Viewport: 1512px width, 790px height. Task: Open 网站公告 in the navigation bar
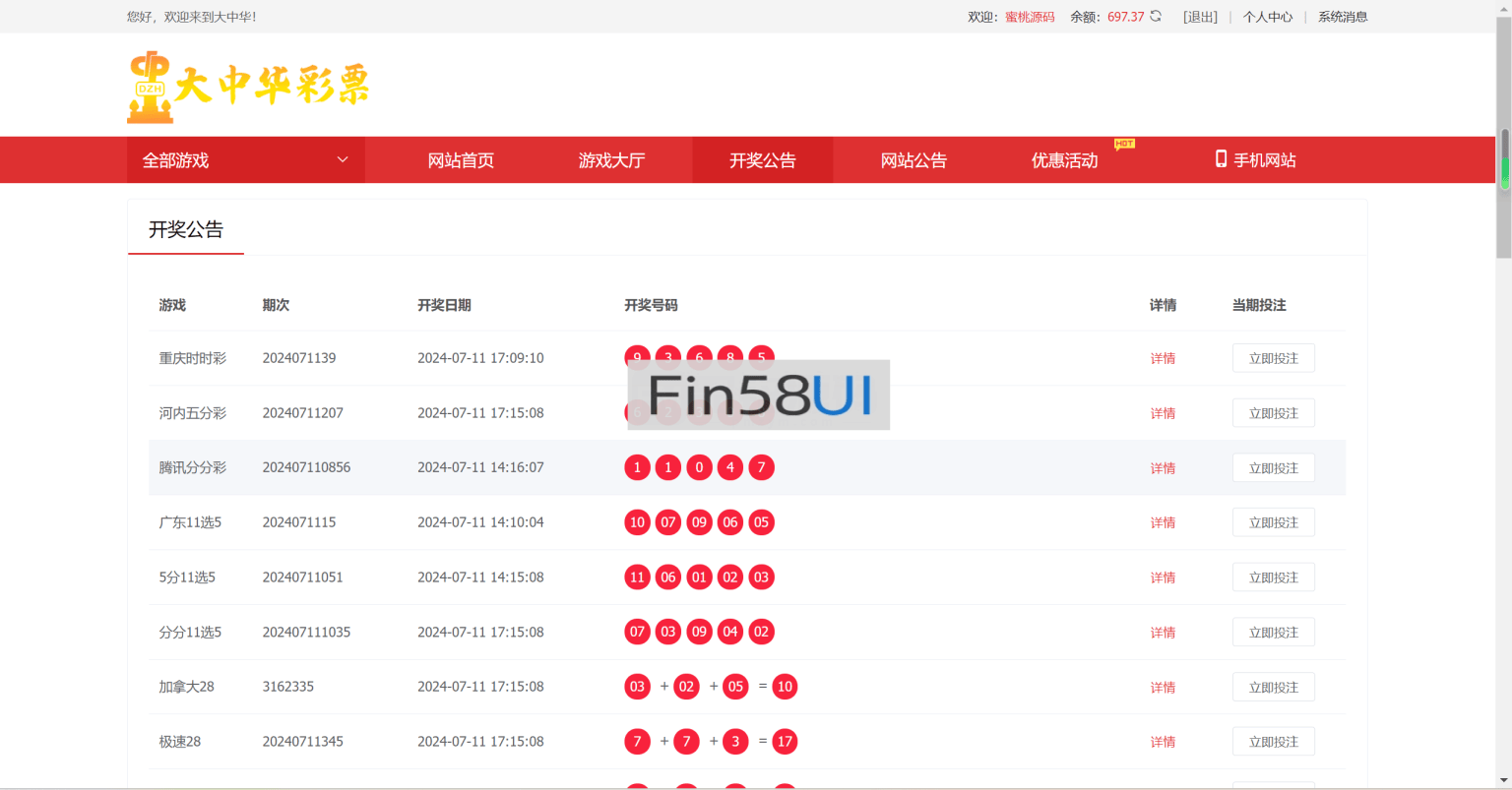point(913,160)
